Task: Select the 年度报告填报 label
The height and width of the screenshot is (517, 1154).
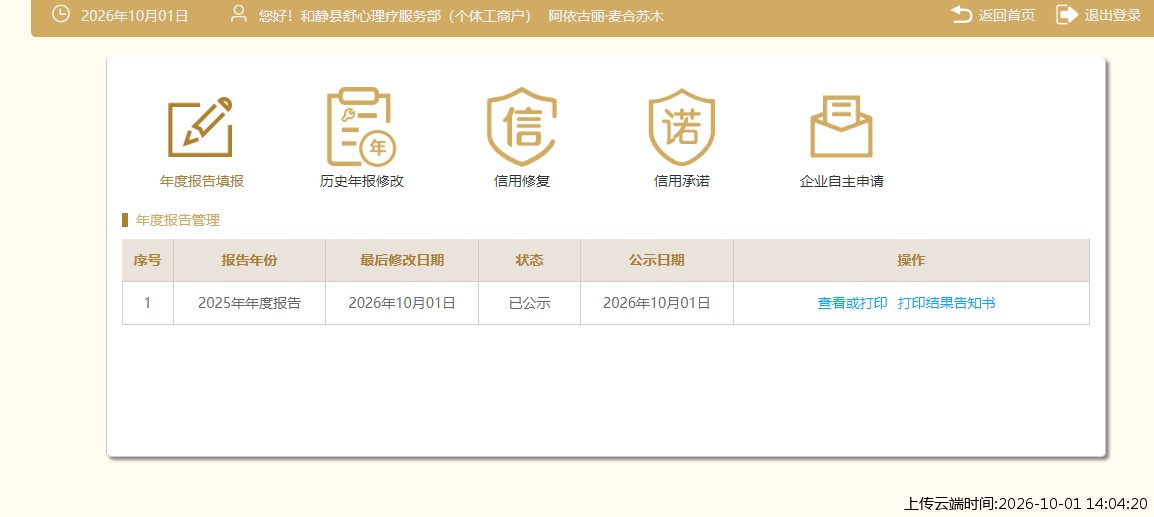Action: pos(202,181)
